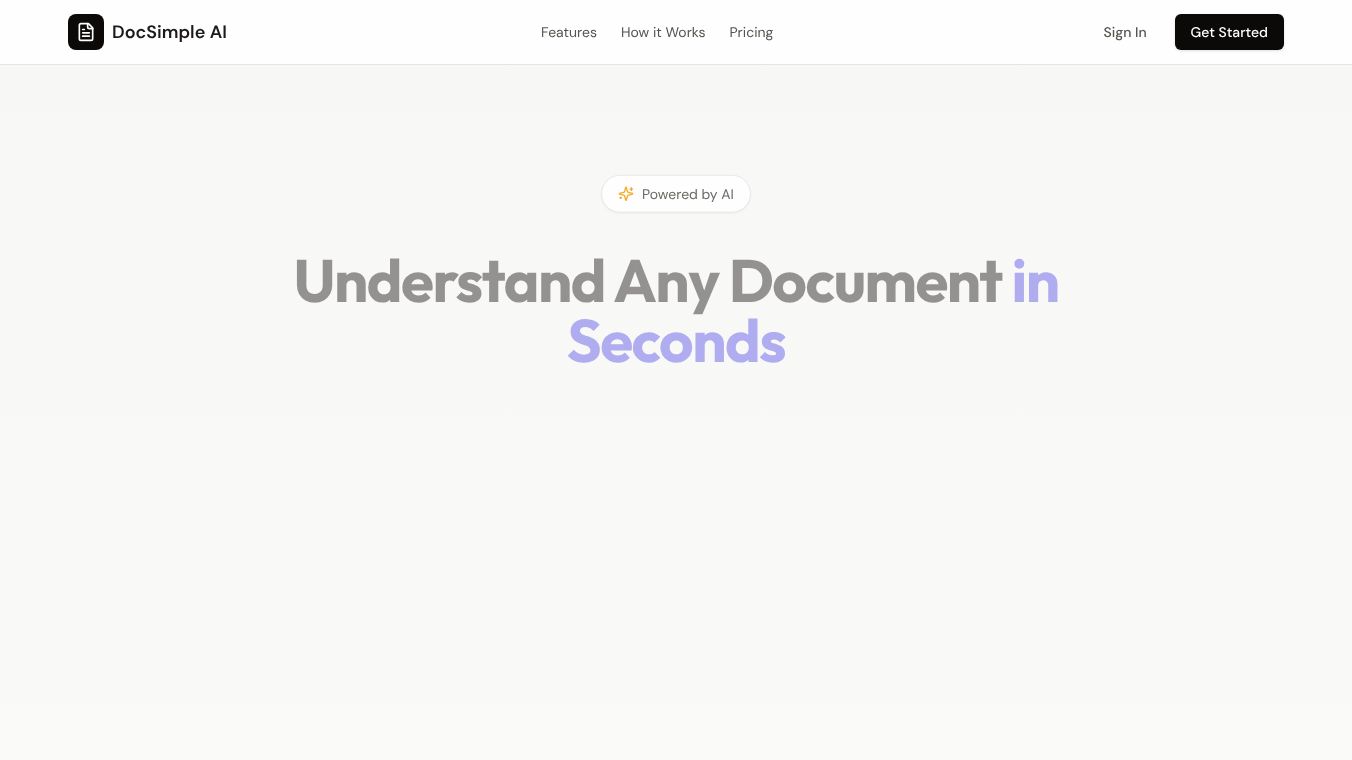Click the DocSimple AI brand name text
Screen dimensions: 1352x760
[x=169, y=32]
